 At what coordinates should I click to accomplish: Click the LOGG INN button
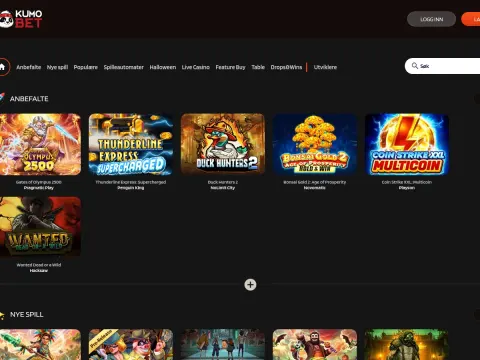coord(431,19)
